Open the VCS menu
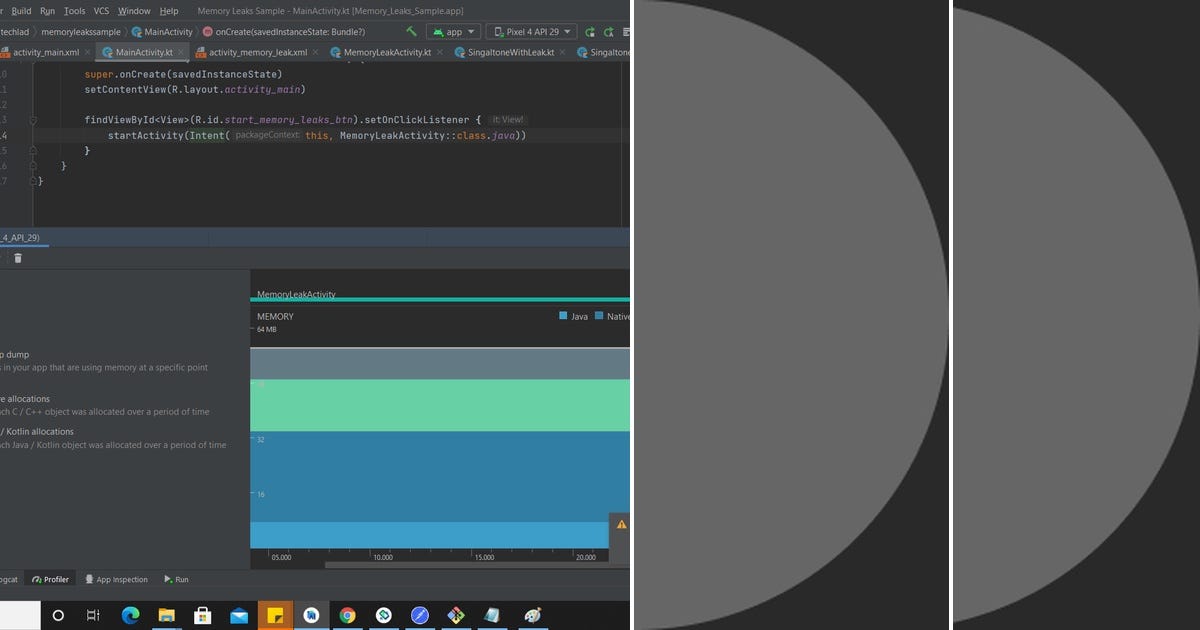 [101, 11]
